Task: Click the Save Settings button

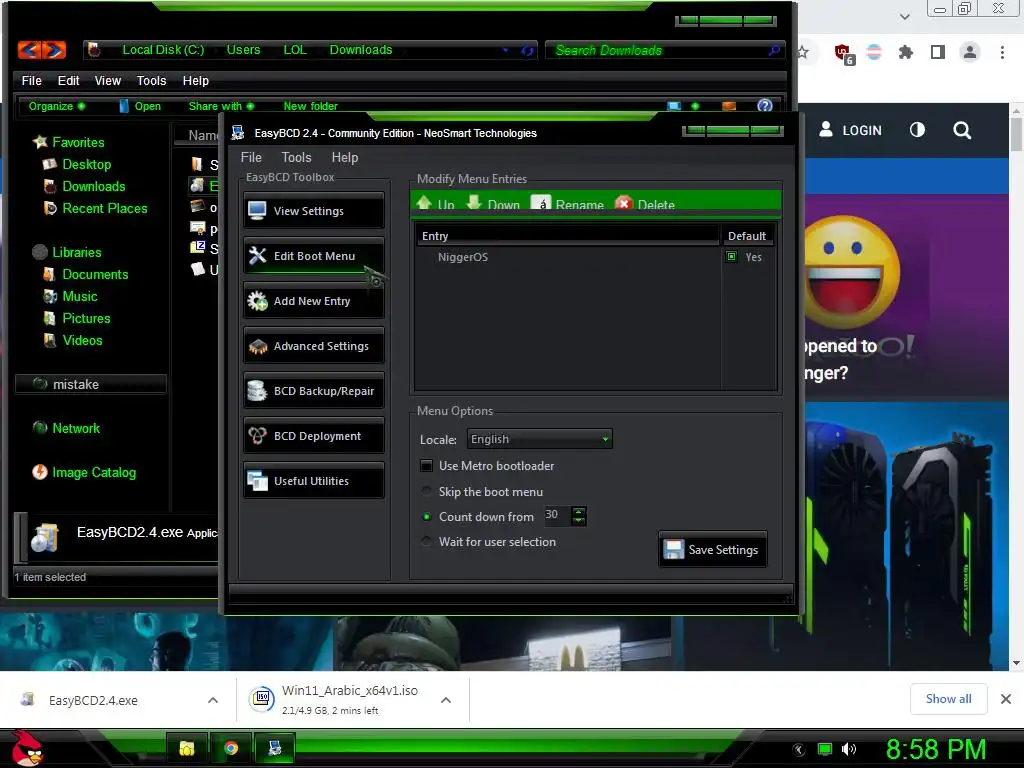Action: [712, 549]
